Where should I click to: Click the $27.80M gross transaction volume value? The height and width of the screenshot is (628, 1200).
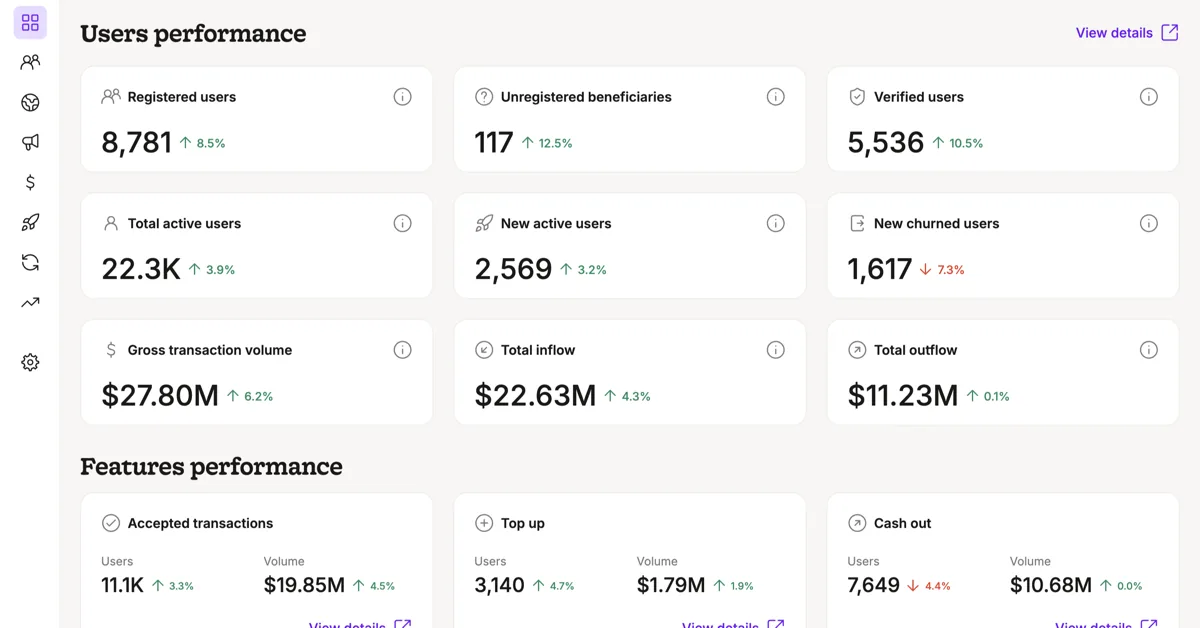160,396
